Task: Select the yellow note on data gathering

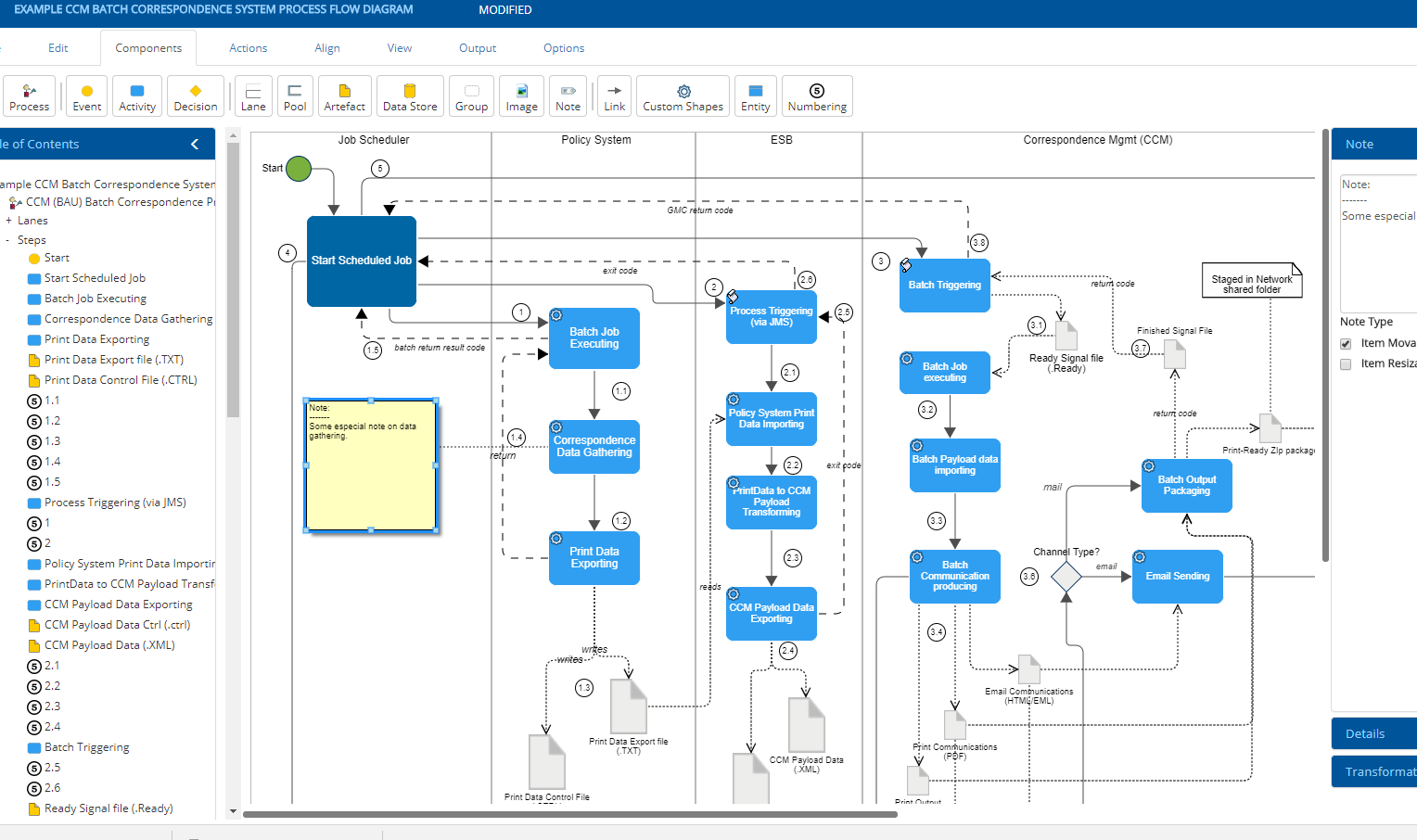Action: 371,465
